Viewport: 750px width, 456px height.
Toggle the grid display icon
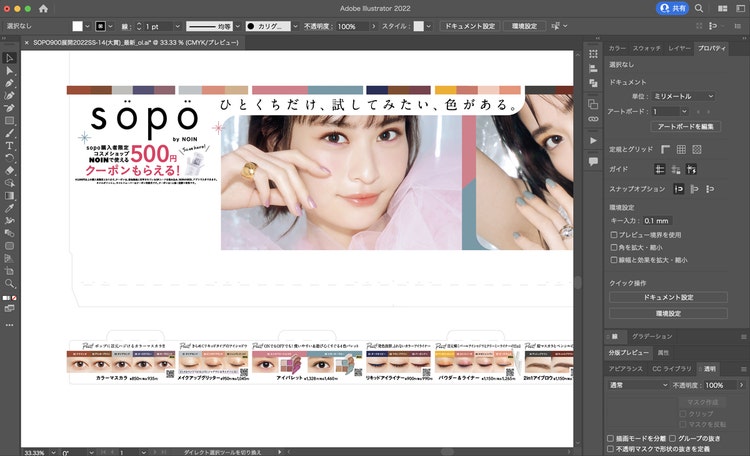click(681, 150)
